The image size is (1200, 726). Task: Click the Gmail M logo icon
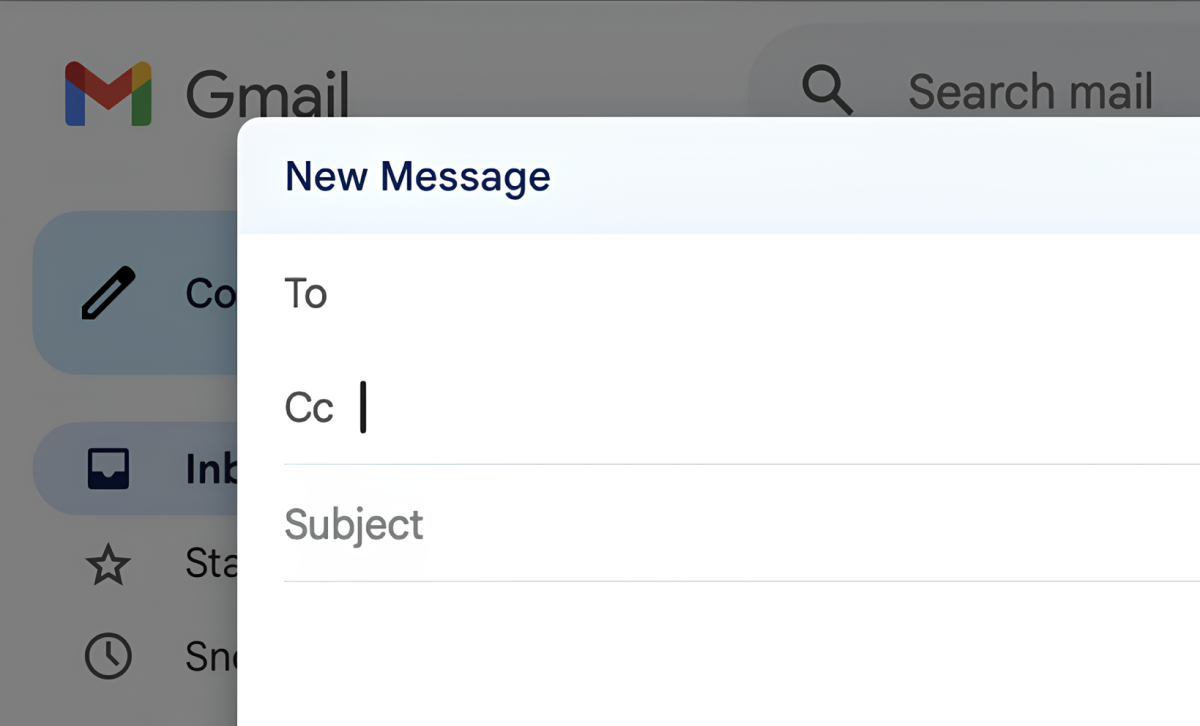point(108,94)
